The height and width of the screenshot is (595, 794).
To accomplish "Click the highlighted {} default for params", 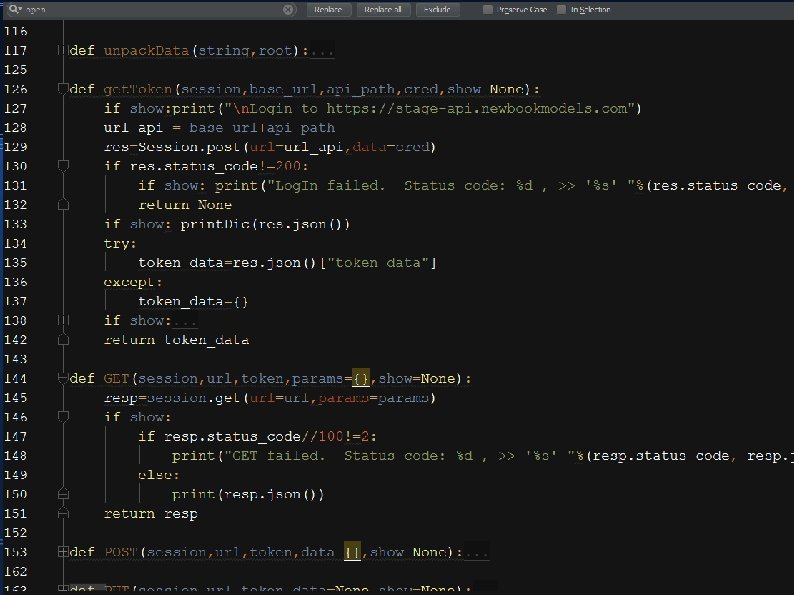I will [361, 378].
